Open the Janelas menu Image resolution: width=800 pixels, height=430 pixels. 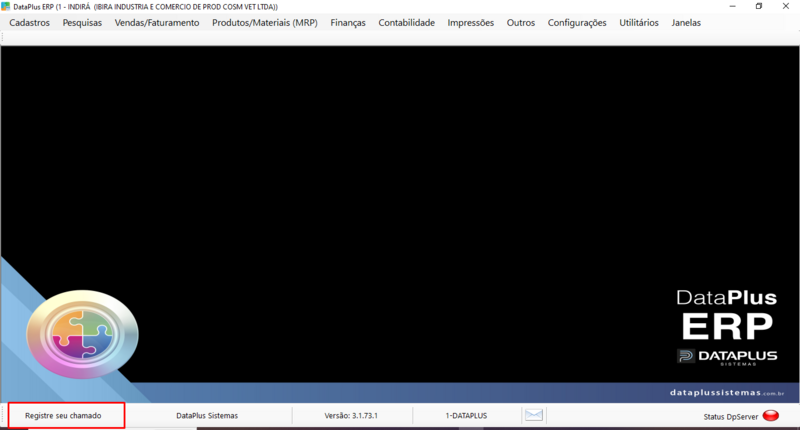pyautogui.click(x=686, y=23)
